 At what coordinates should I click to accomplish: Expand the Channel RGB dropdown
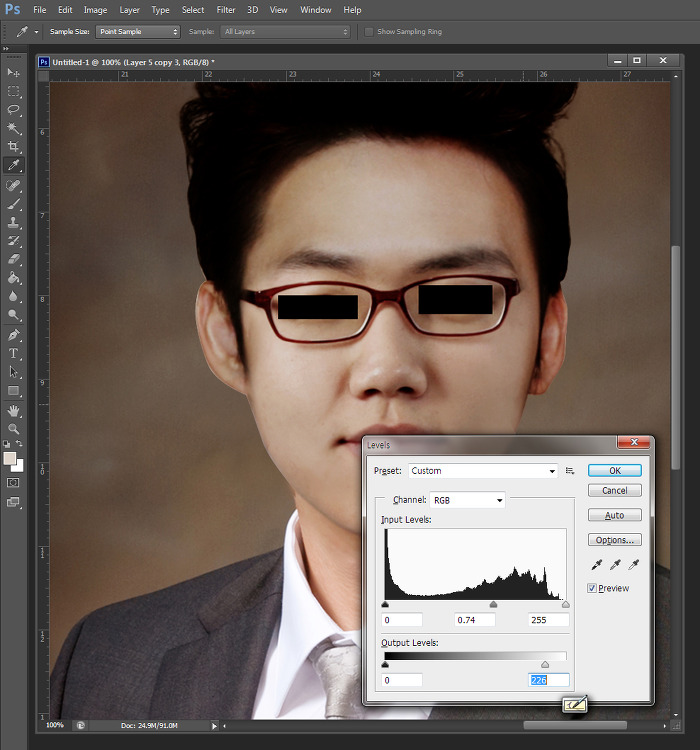(467, 500)
